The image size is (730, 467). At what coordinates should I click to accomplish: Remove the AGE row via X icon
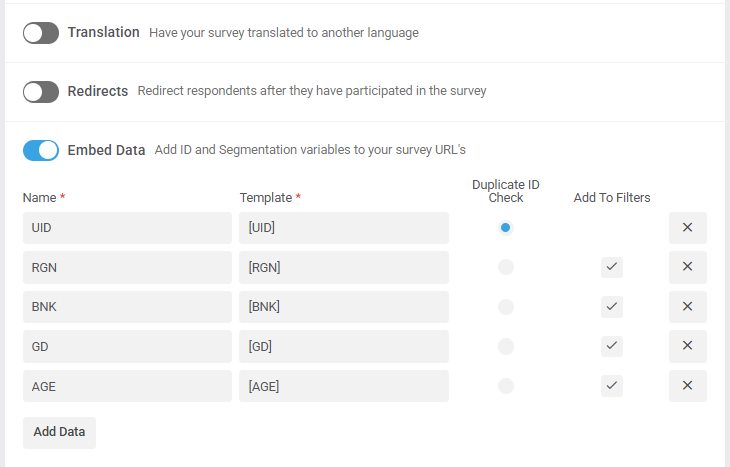pyautogui.click(x=687, y=386)
